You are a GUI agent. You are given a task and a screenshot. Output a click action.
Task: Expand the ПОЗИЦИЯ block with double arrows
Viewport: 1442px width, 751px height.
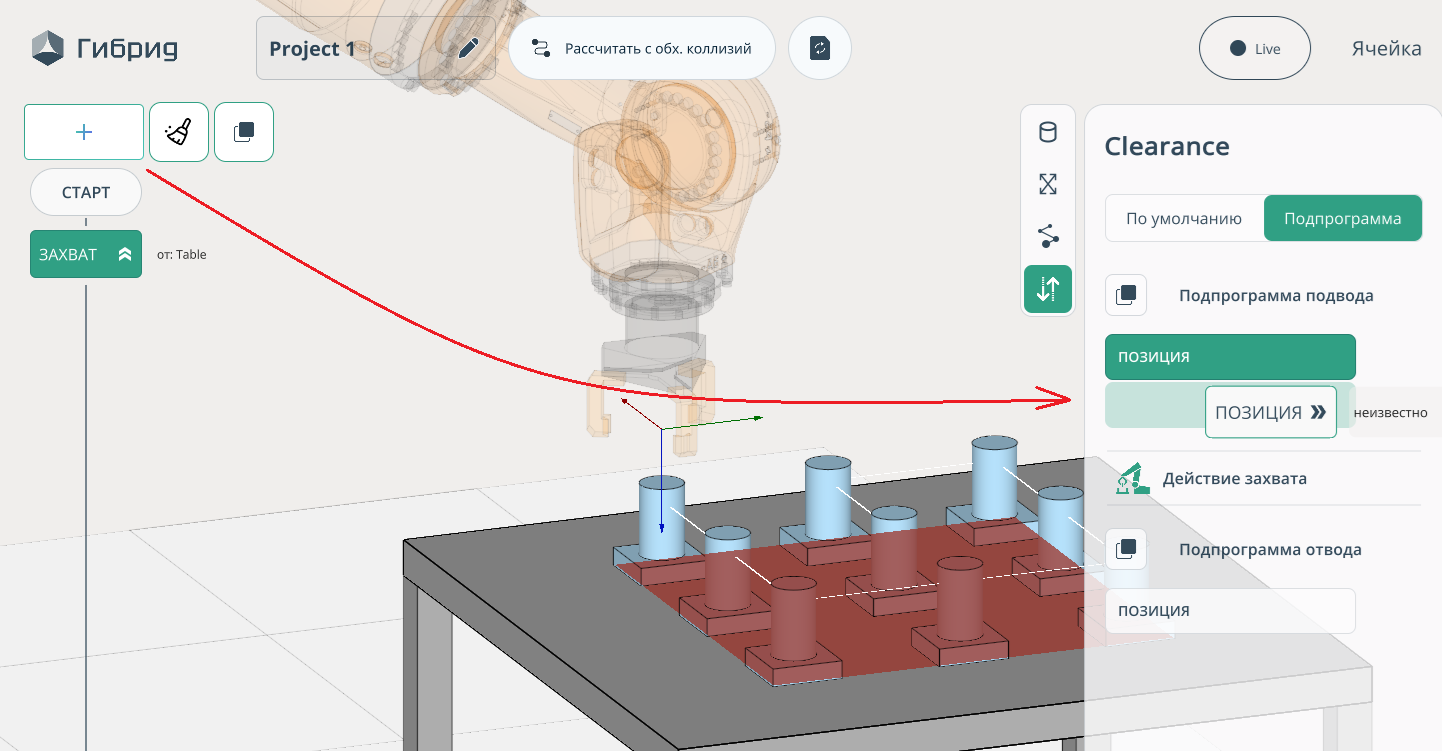coord(1318,412)
